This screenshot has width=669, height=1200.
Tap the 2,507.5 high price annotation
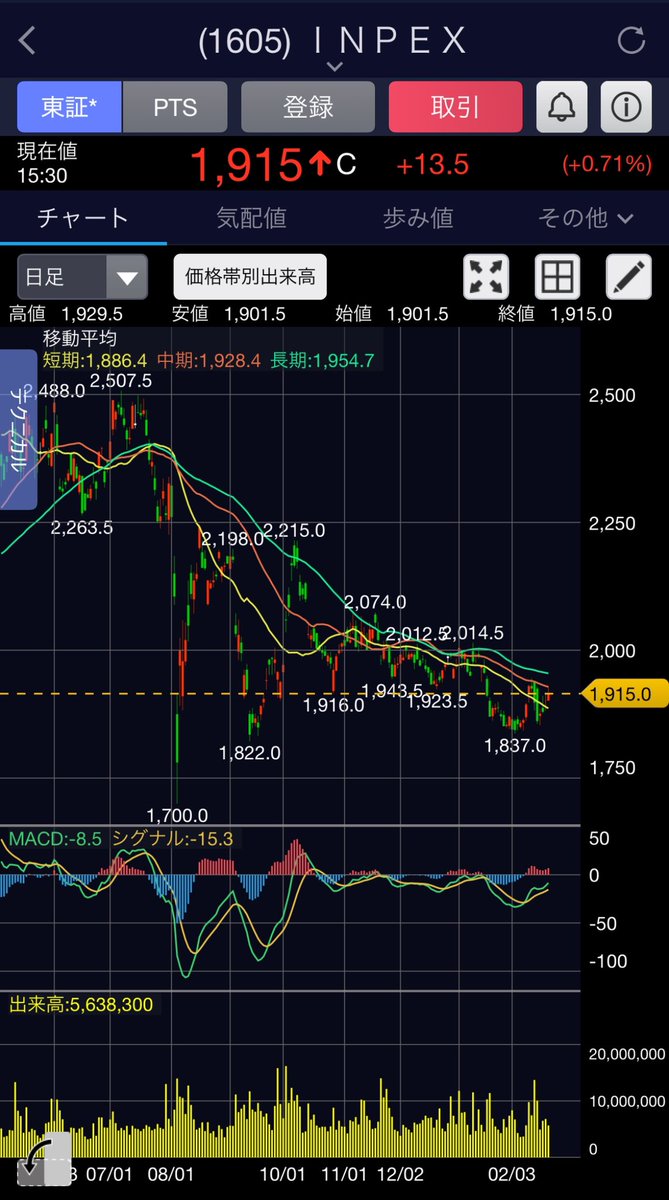coord(121,380)
